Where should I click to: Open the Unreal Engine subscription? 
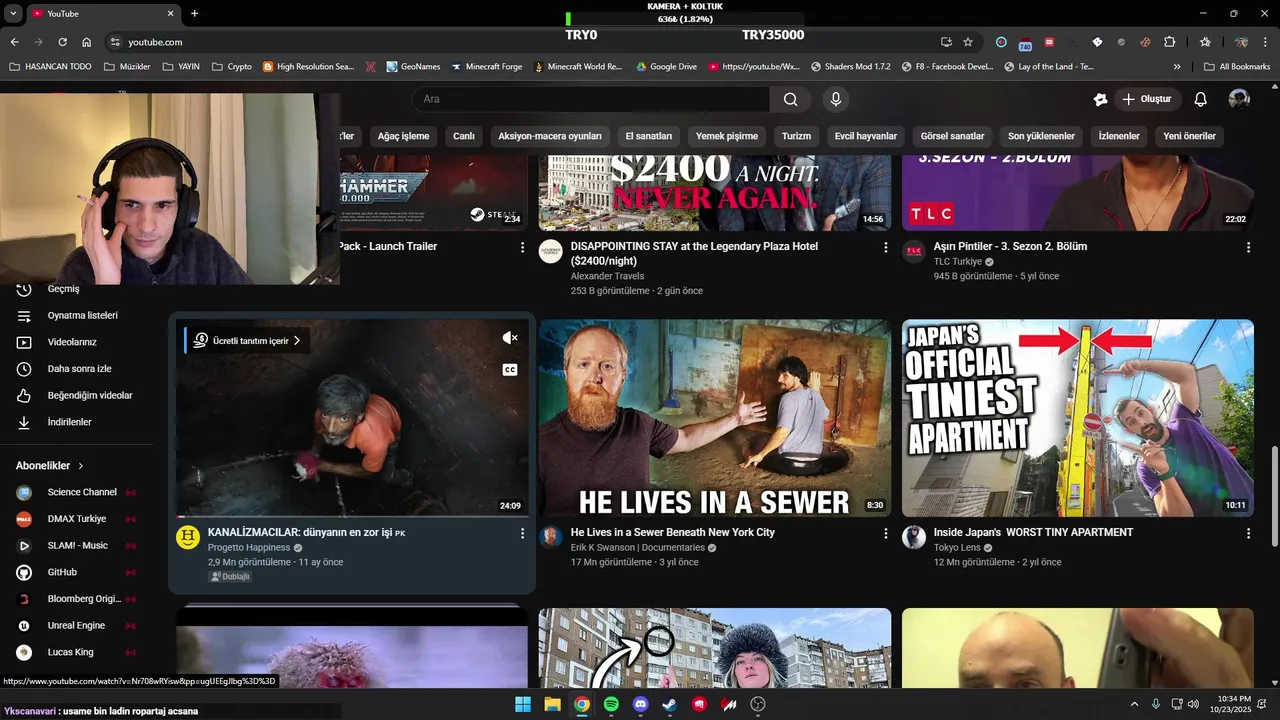(76, 625)
